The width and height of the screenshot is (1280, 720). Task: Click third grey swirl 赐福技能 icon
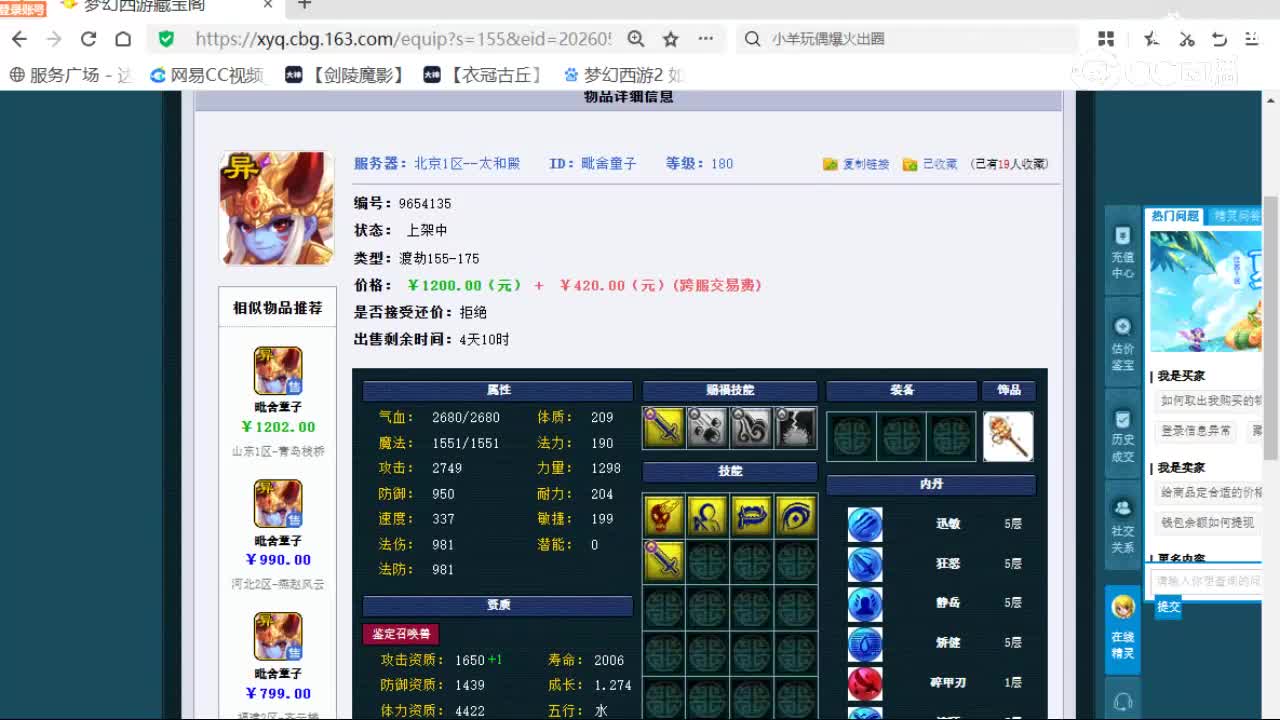tap(751, 428)
